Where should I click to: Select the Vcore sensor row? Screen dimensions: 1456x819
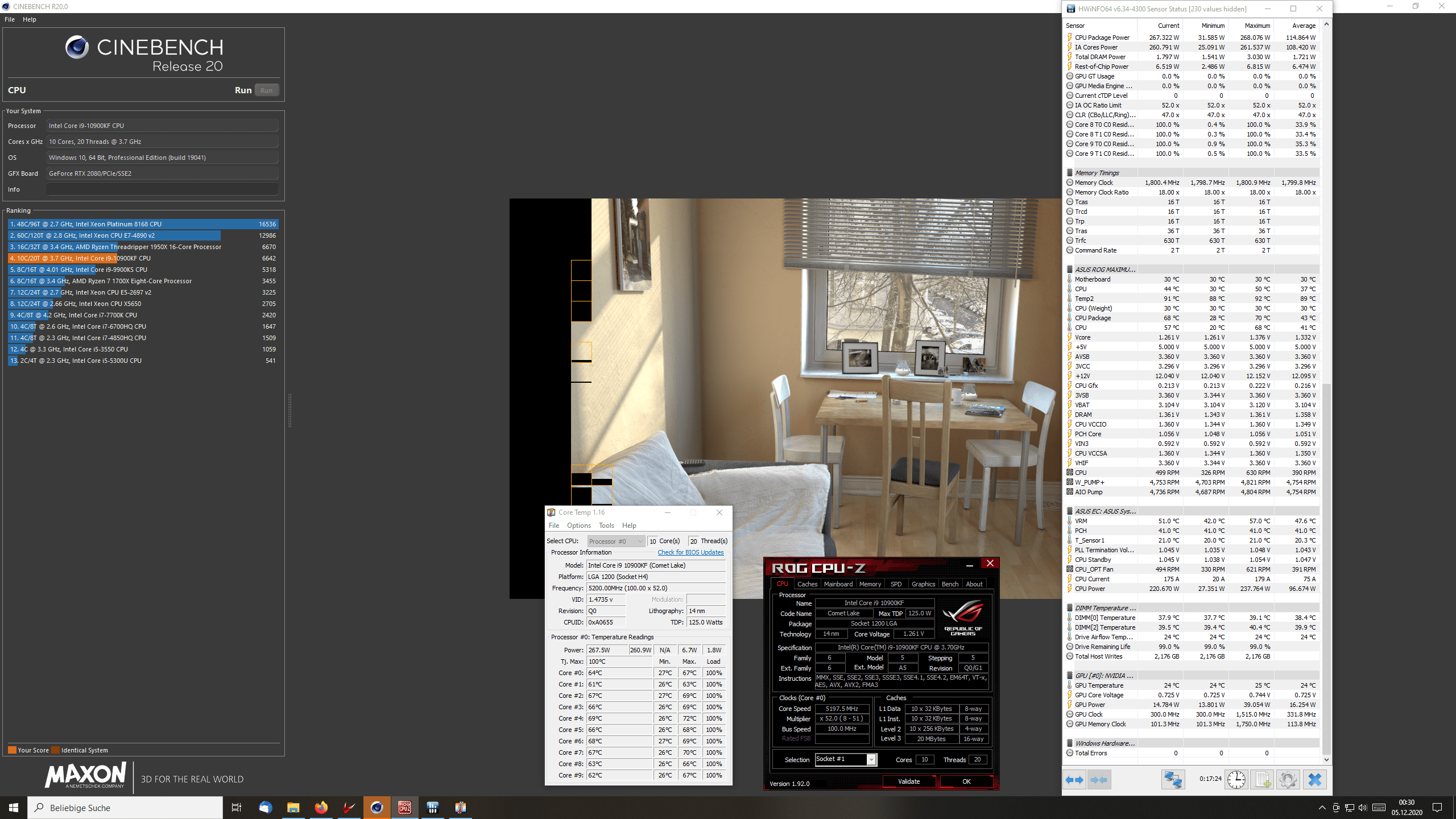click(x=1192, y=337)
